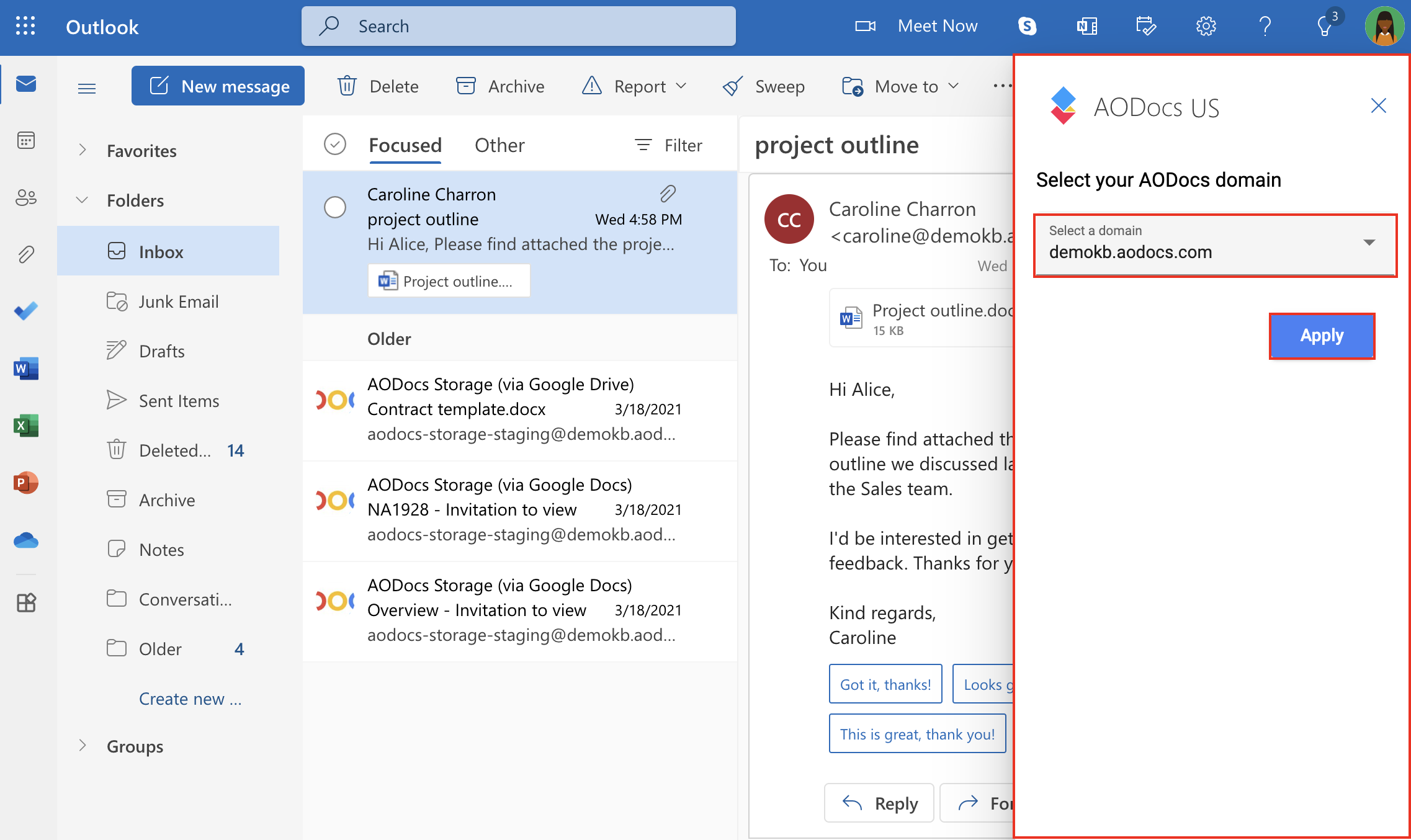Choose 'This is great, thank you!' suggested reply
This screenshot has width=1411, height=840.
(917, 734)
